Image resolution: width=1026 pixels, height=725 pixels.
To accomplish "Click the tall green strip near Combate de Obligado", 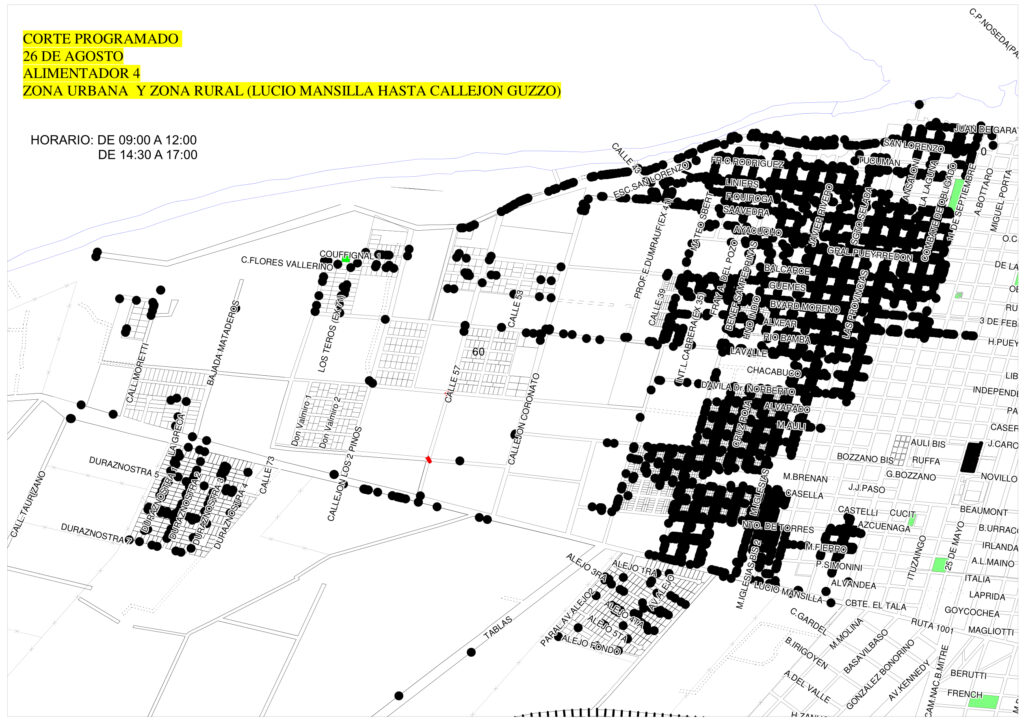I will coord(956,195).
